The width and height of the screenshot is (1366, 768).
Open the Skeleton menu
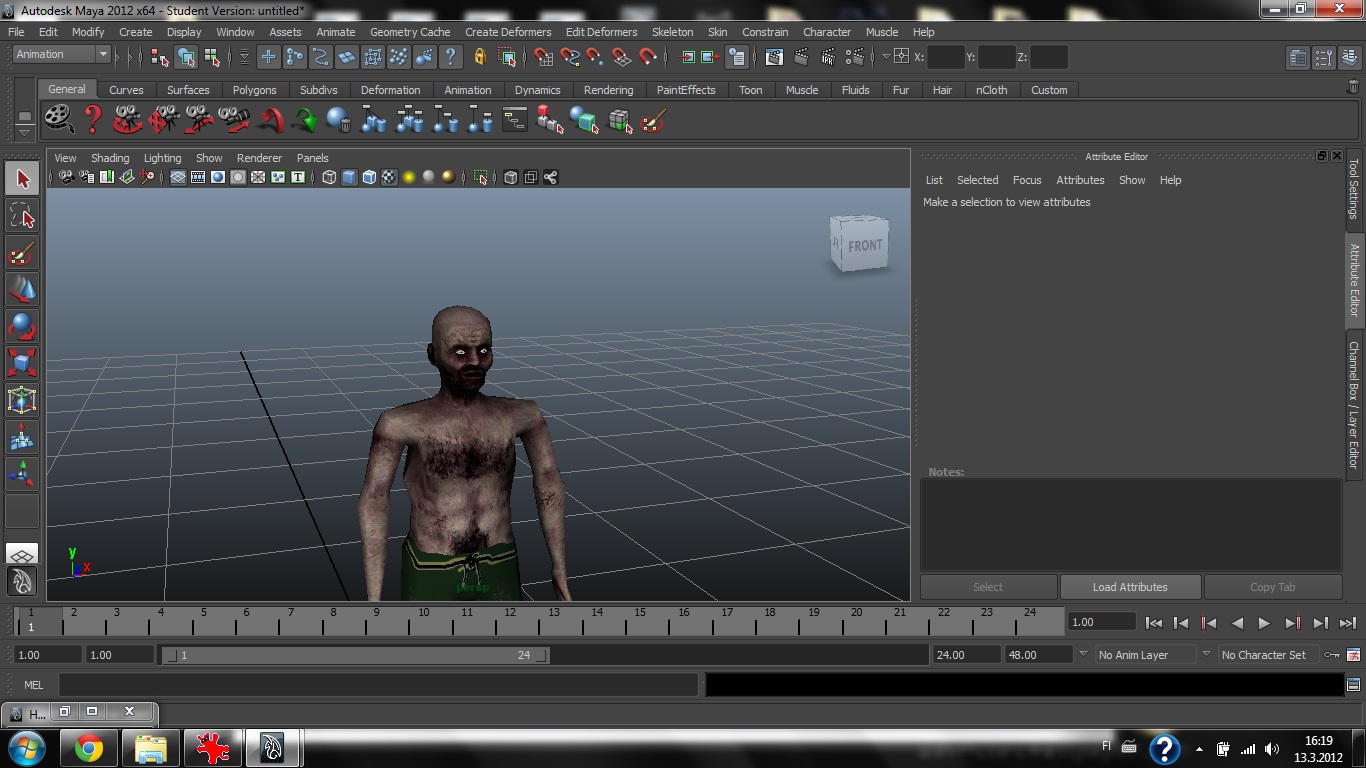coord(672,32)
